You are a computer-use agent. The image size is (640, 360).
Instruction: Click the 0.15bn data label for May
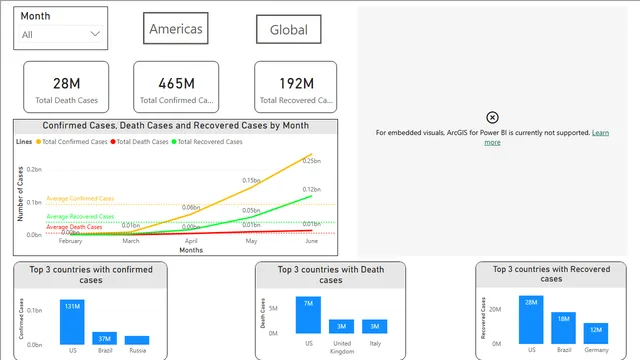(251, 180)
